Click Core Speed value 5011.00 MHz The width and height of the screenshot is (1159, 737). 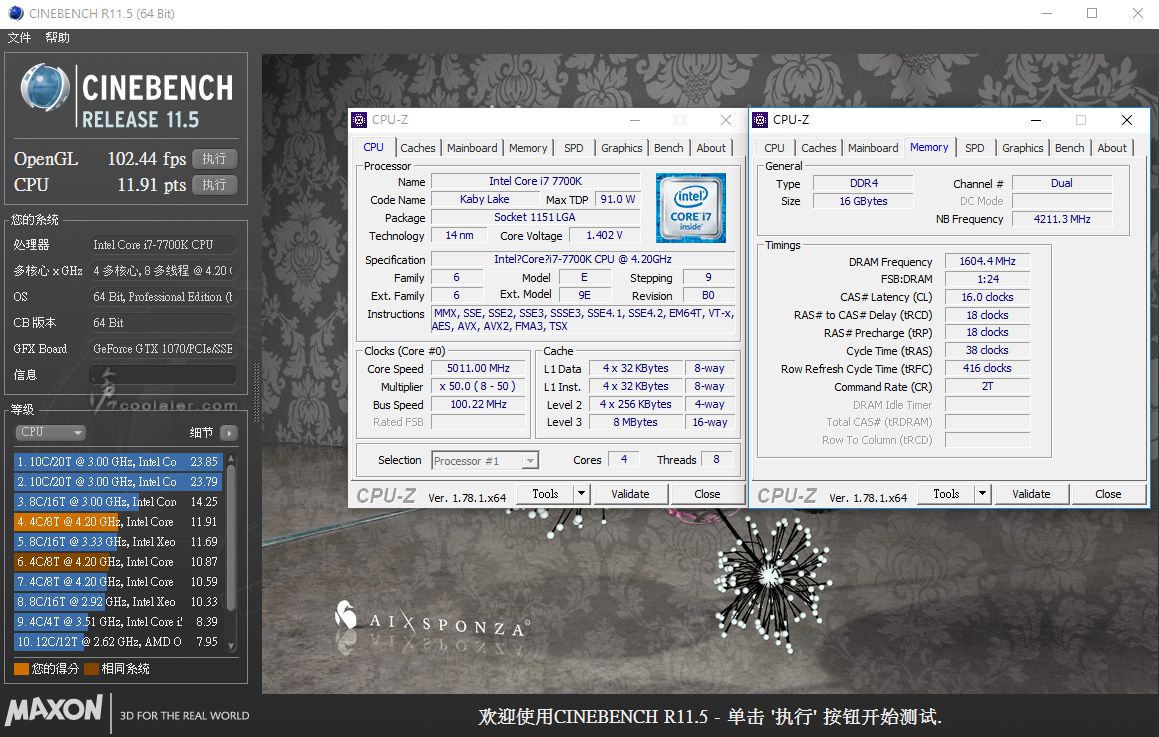478,368
